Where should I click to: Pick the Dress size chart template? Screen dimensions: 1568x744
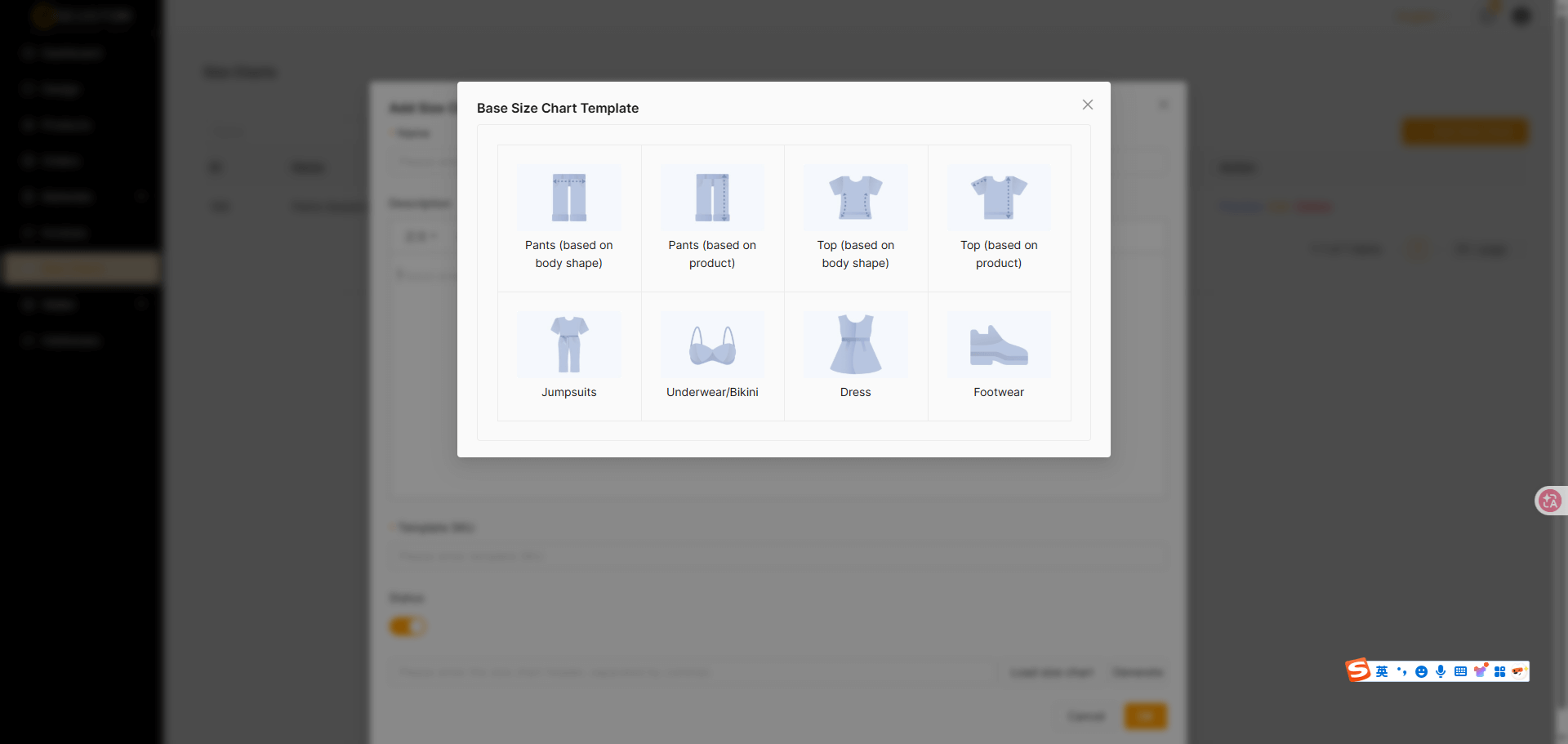pyautogui.click(x=855, y=356)
